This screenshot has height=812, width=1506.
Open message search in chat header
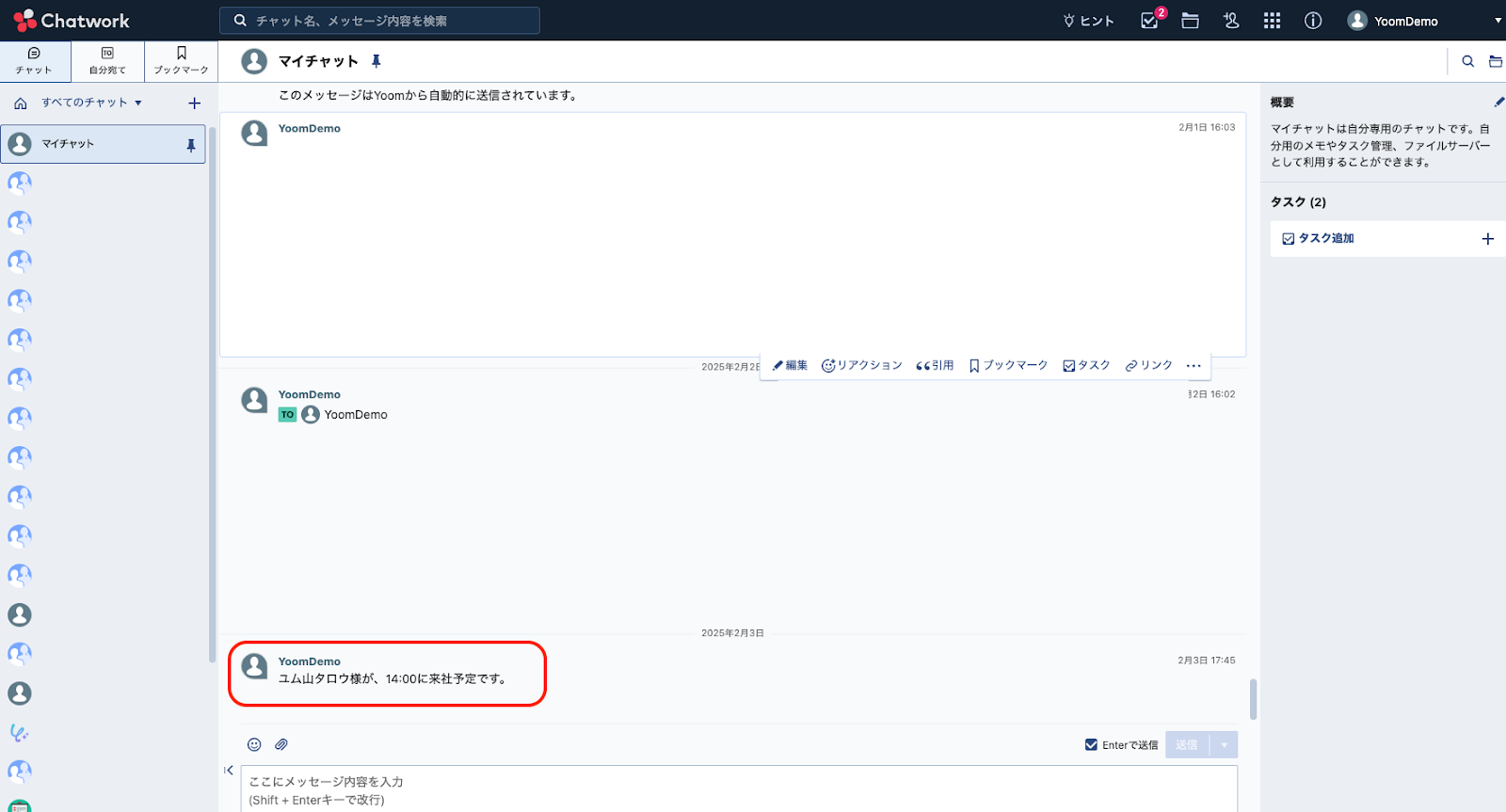1467,61
